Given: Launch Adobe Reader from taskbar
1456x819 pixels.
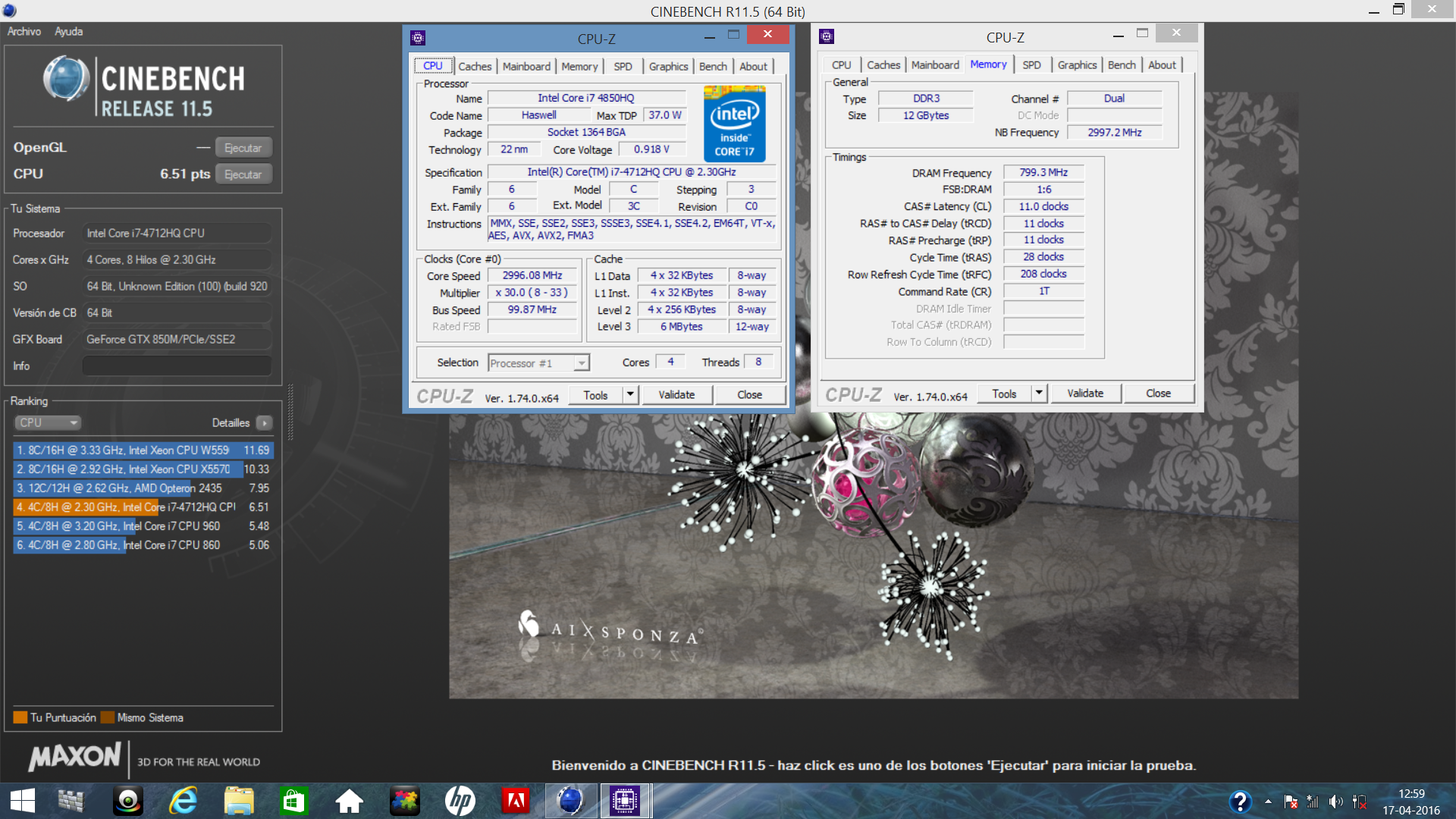Looking at the screenshot, I should [515, 801].
